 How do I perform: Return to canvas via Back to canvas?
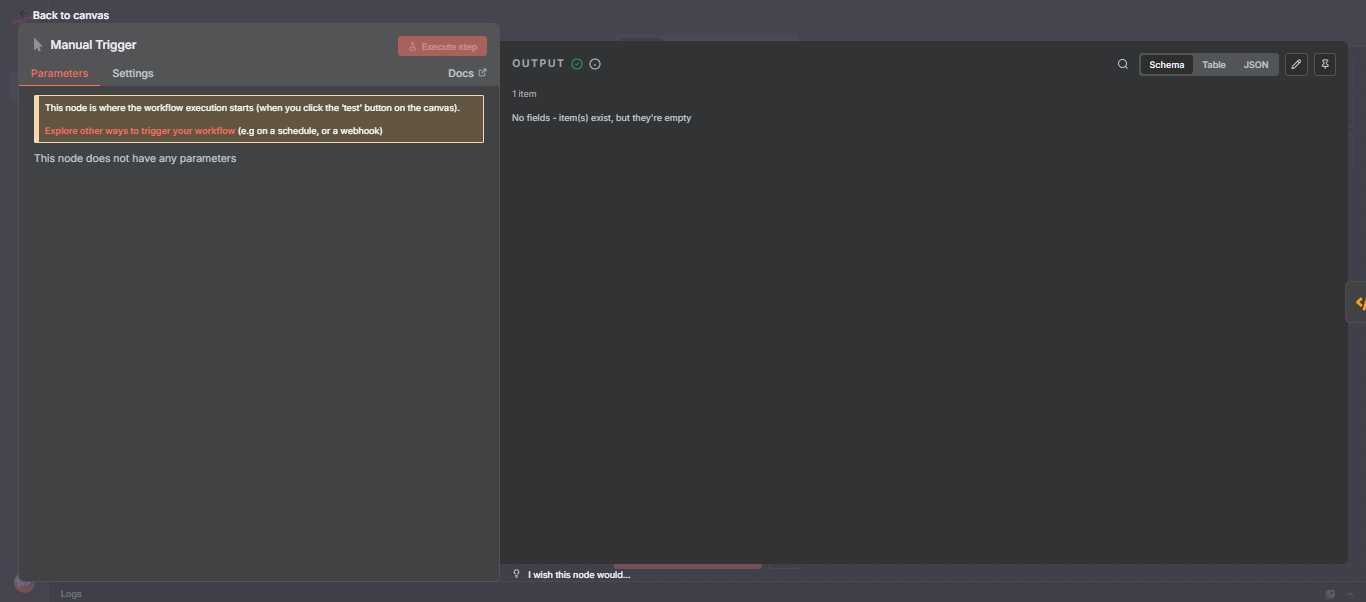pos(69,15)
